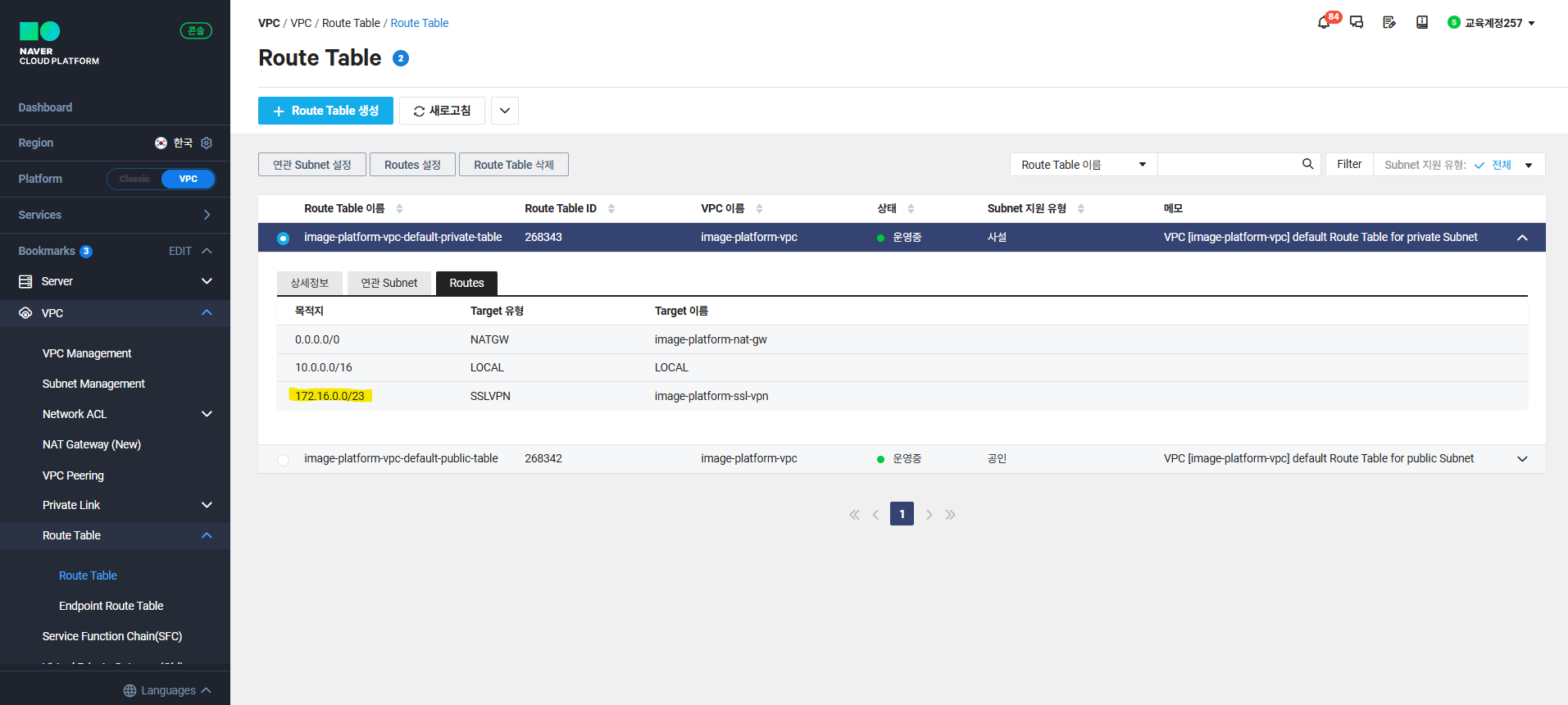Sort by Route Table ID column arrows
The height and width of the screenshot is (705, 1568).
click(x=611, y=208)
